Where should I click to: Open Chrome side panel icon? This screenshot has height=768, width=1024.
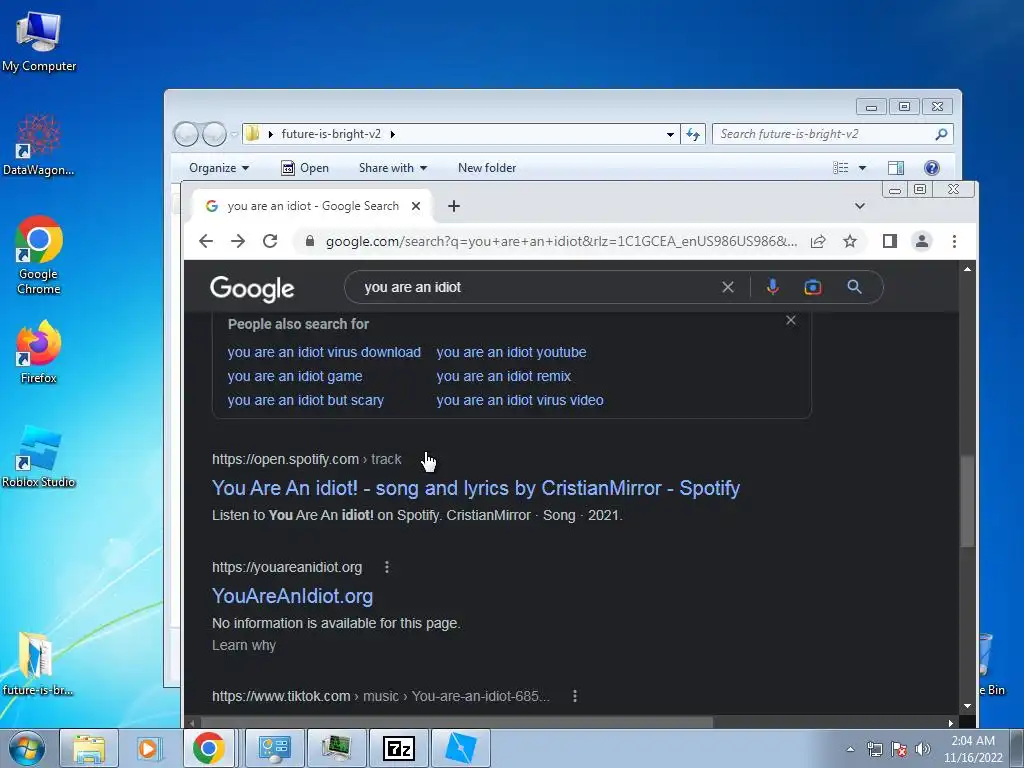click(x=889, y=241)
